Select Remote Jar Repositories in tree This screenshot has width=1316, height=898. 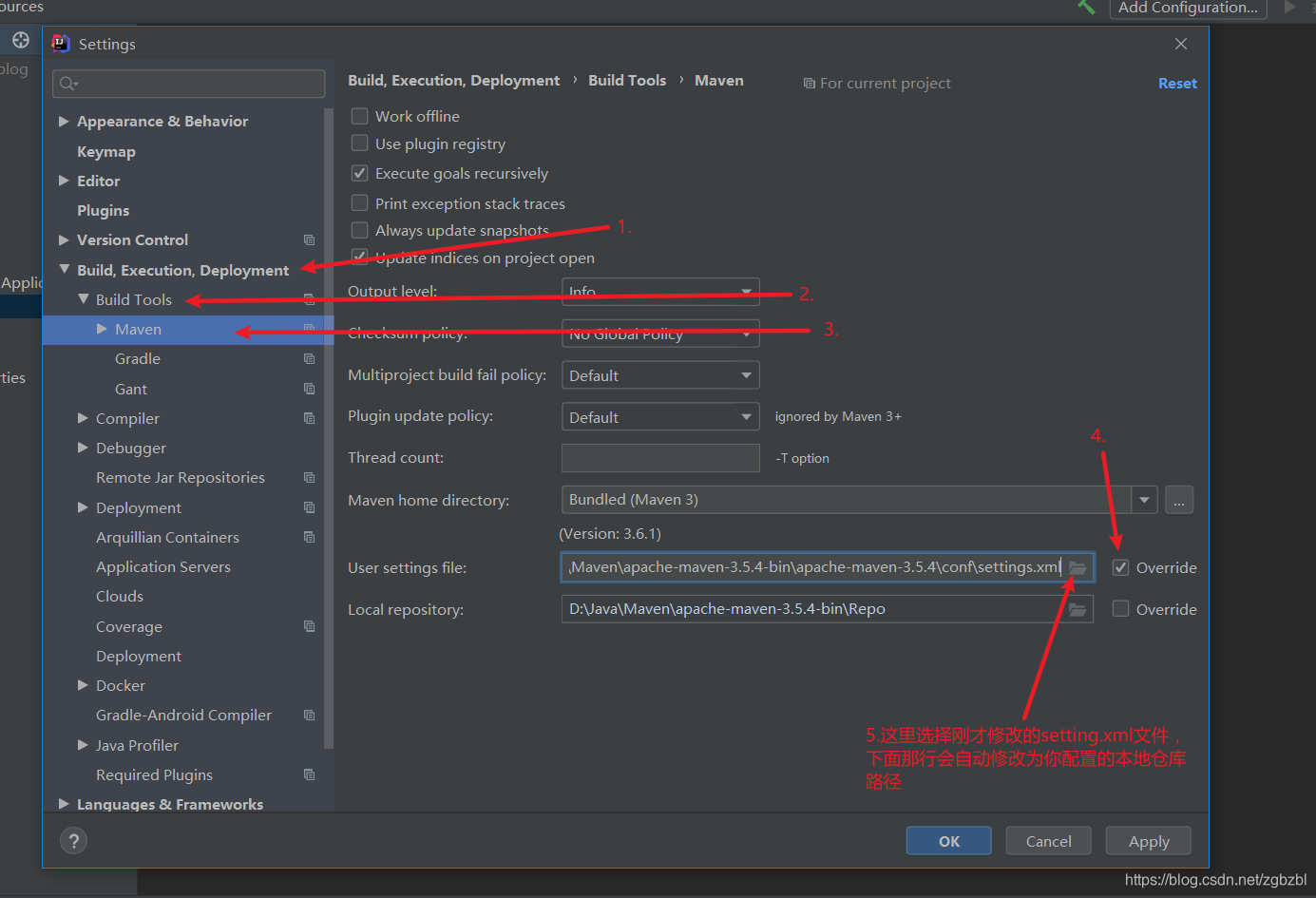181,477
